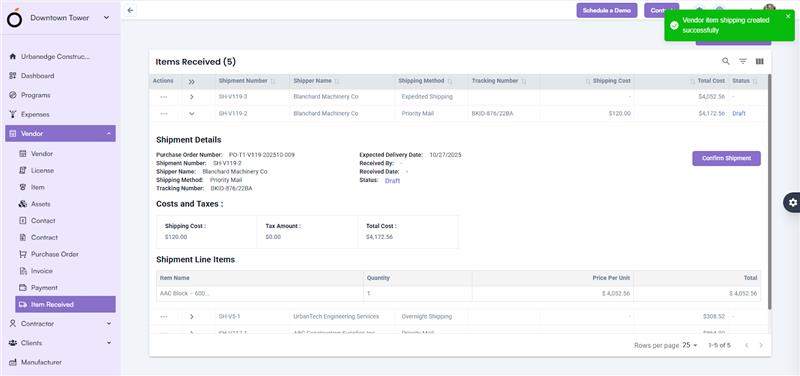Click the Schedule a Demo button
The image size is (800, 376).
(607, 10)
